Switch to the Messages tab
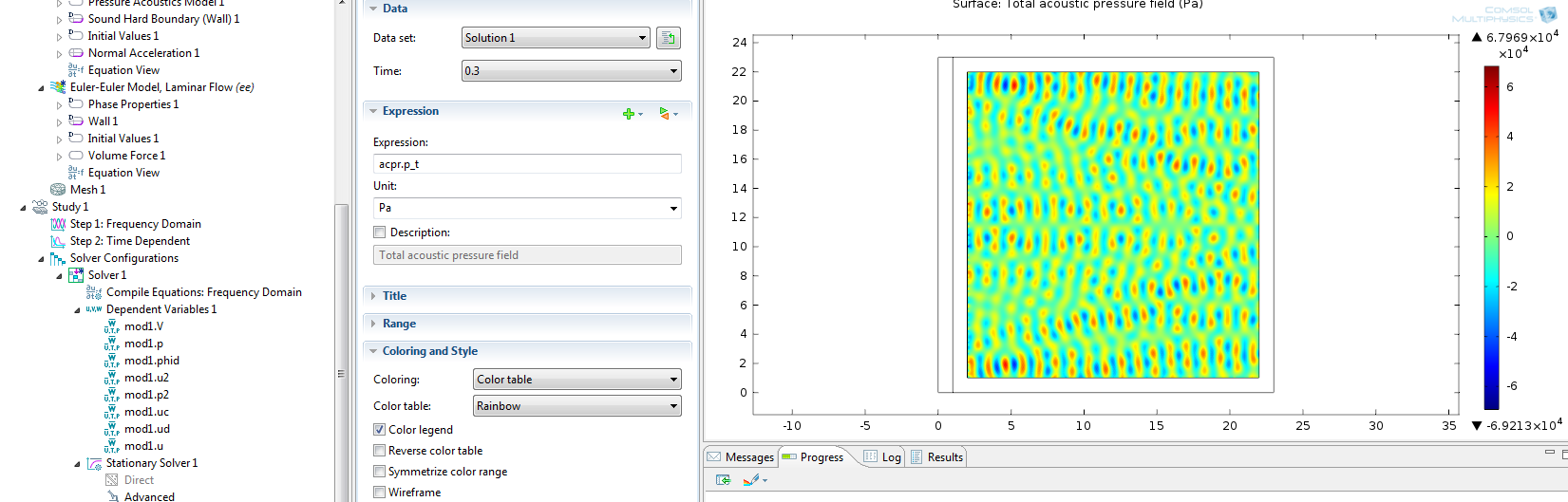Screen dimensions: 1568x502 [741, 457]
